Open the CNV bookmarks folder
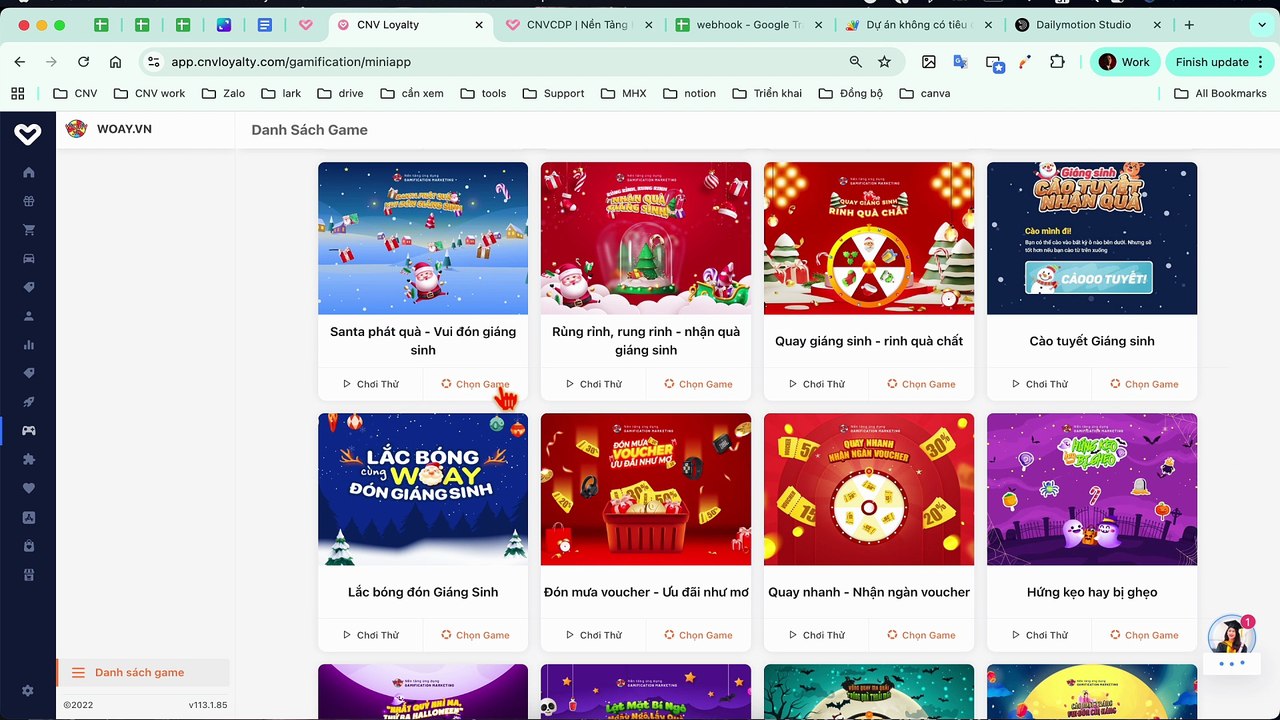1280x720 pixels. [75, 93]
